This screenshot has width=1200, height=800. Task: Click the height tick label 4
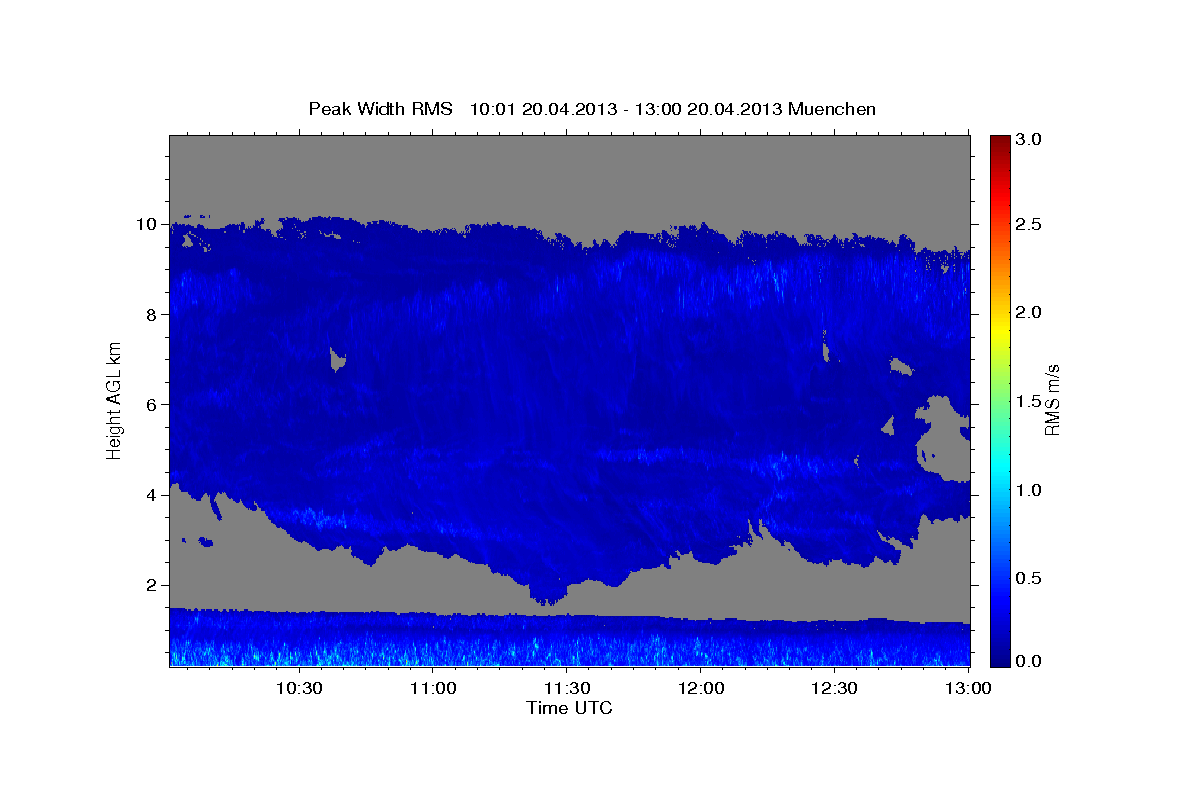152,495
